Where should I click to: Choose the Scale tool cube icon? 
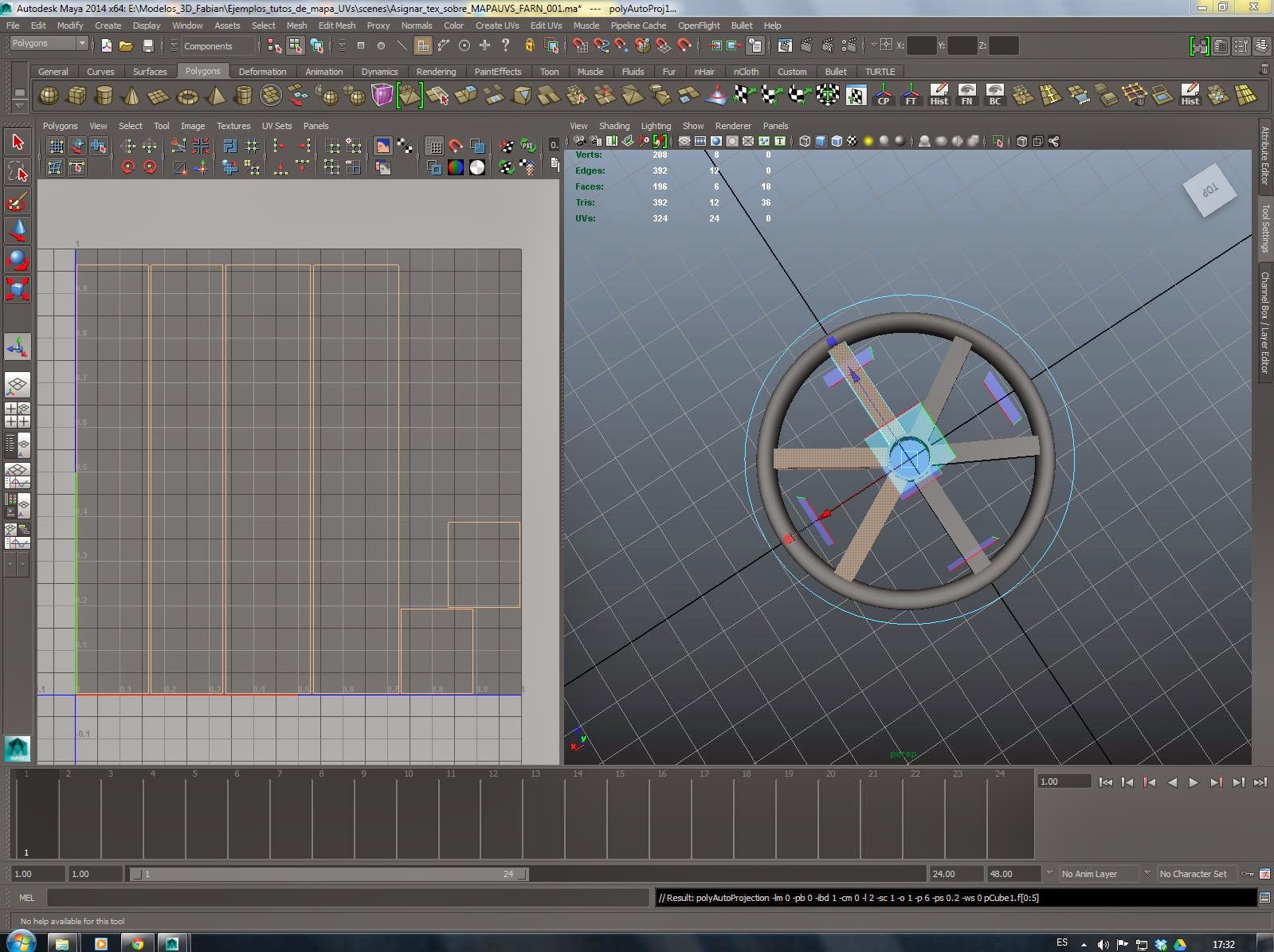pos(18,288)
